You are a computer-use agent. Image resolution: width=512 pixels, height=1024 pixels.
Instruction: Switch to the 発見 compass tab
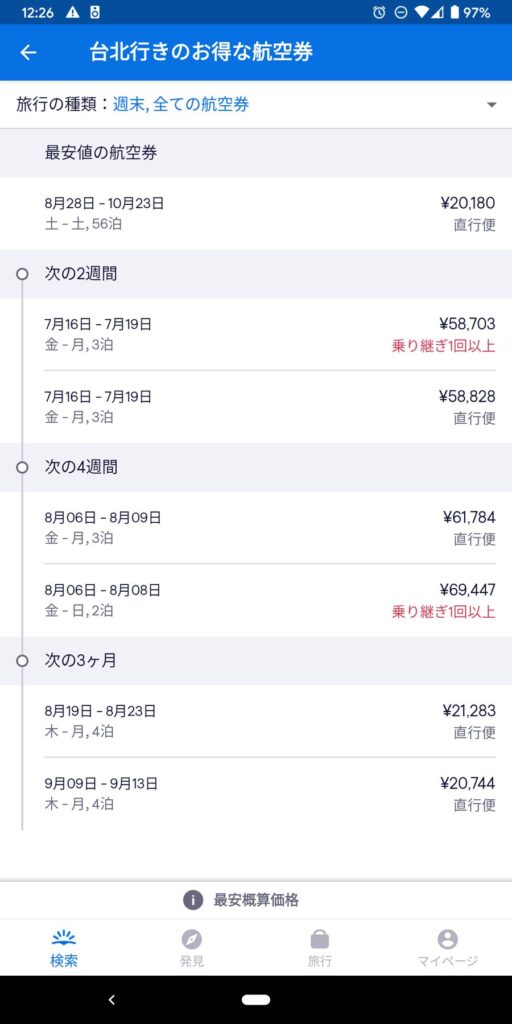pyautogui.click(x=191, y=948)
